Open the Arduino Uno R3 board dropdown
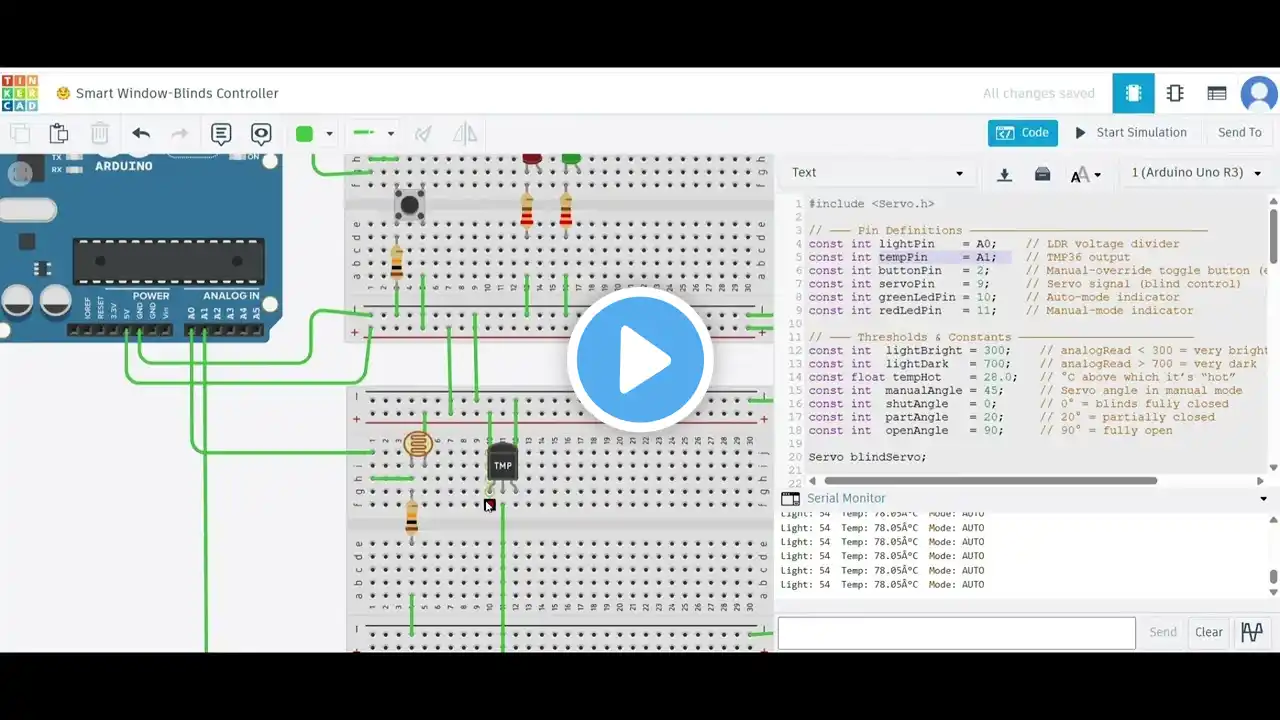This screenshot has width=1280, height=720. 1196,173
